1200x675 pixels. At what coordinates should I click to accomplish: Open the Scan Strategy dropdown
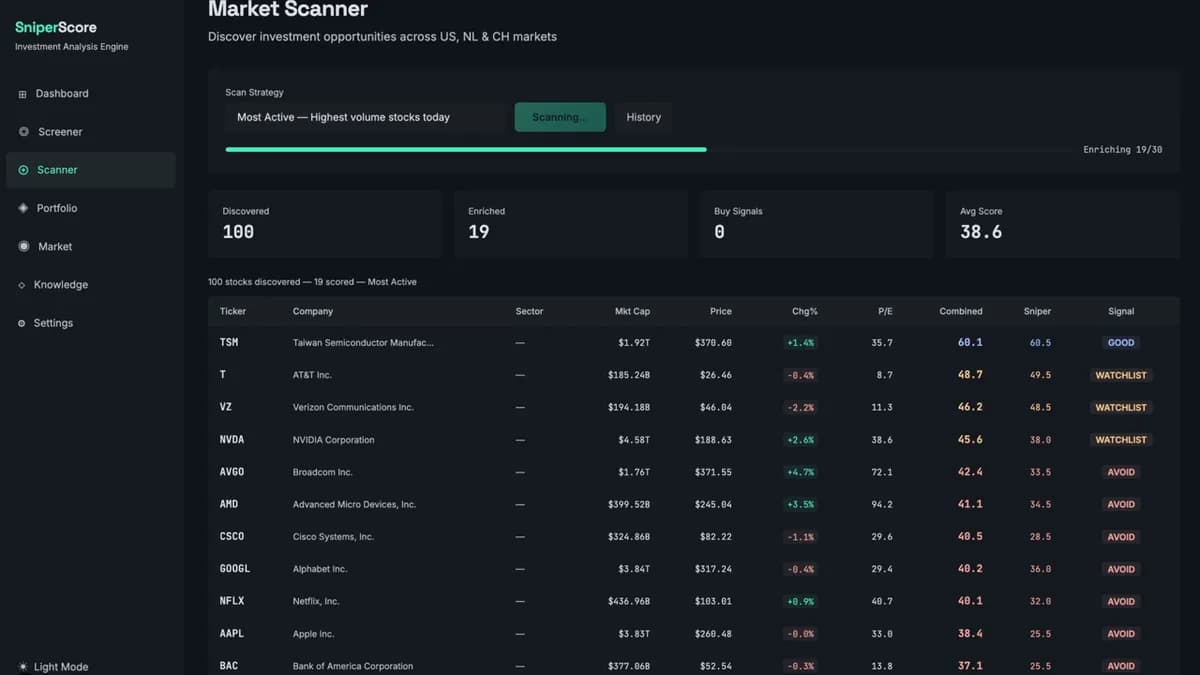point(366,117)
